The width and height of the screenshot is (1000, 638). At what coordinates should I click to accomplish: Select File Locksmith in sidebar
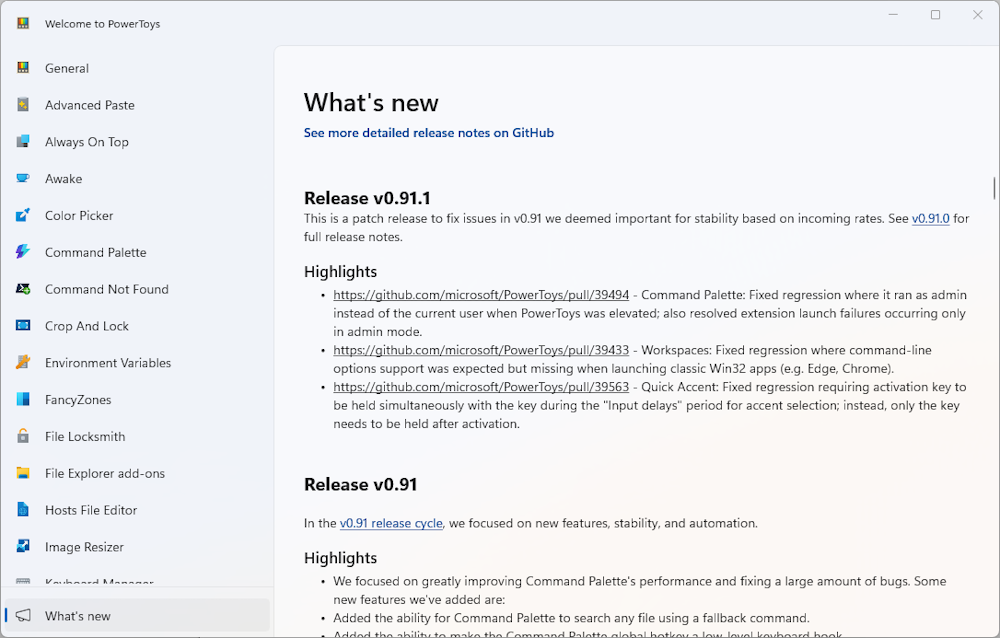(x=137, y=436)
